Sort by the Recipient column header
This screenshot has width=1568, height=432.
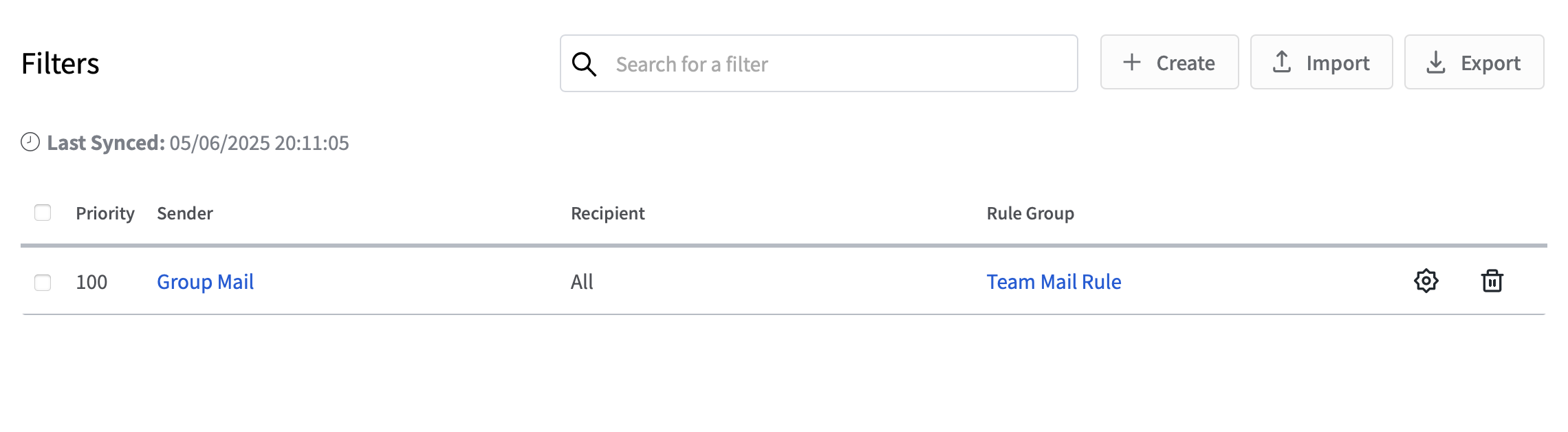pyautogui.click(x=608, y=213)
